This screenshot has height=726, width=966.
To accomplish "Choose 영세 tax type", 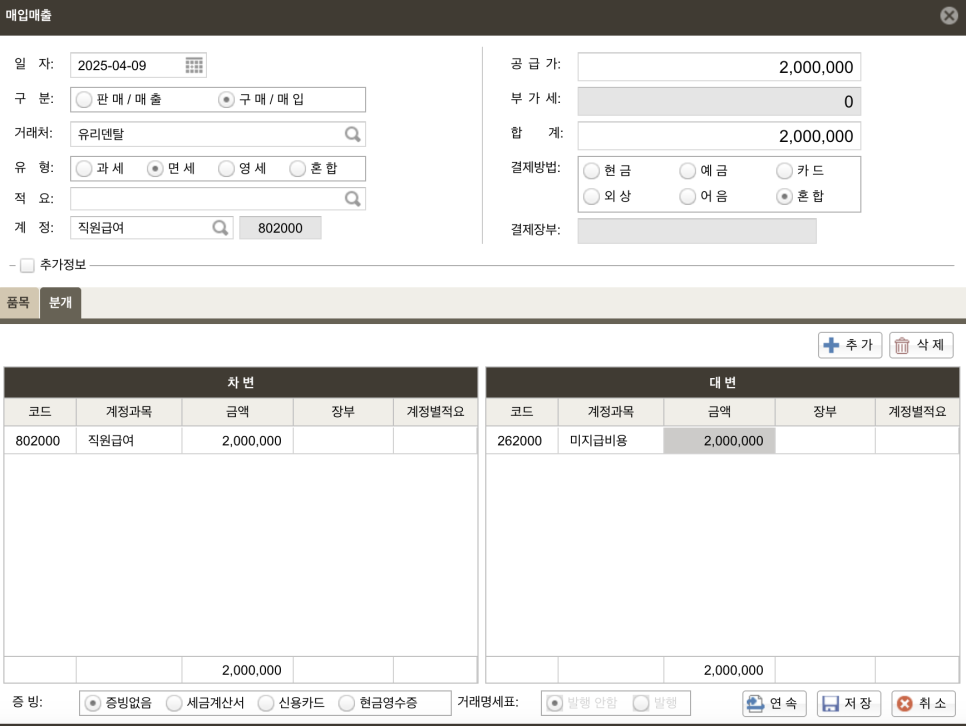I will coord(226,168).
